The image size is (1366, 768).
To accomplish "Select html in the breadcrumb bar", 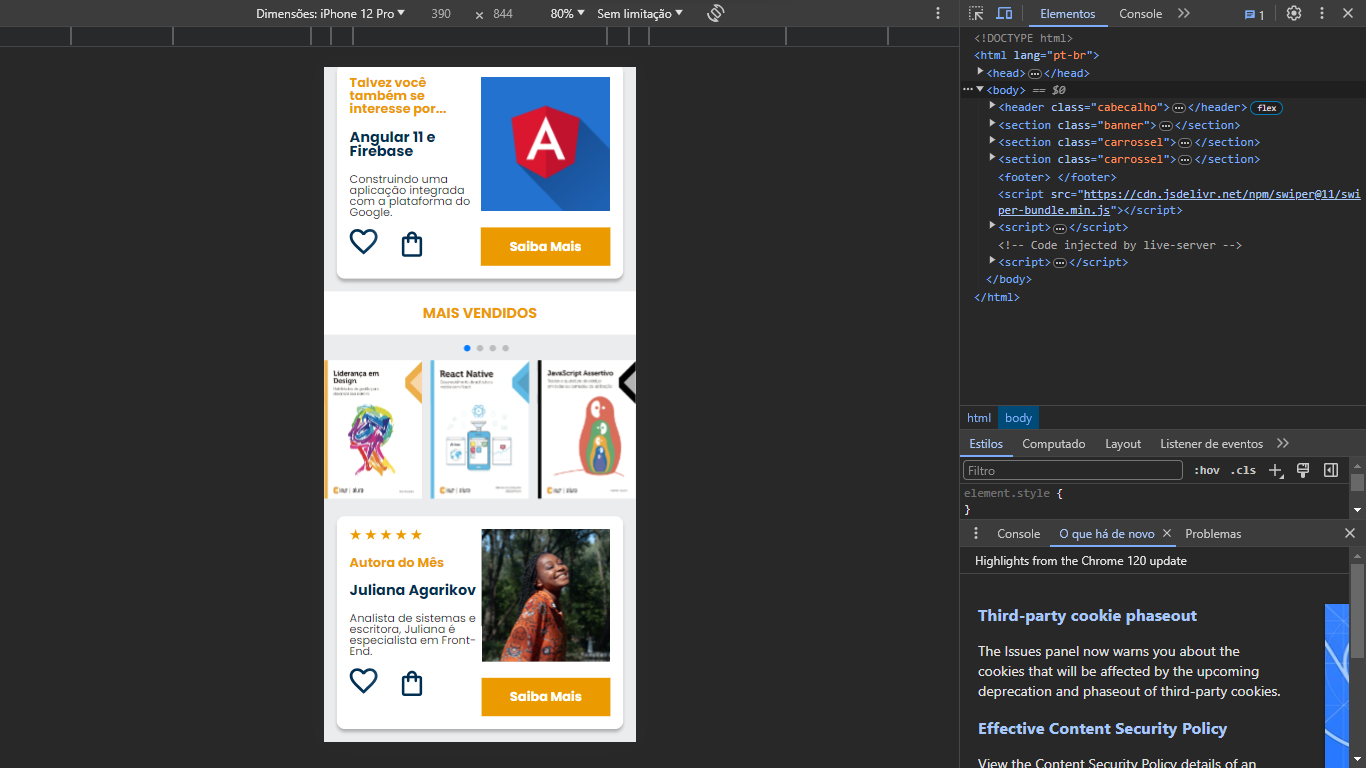I will (979, 418).
